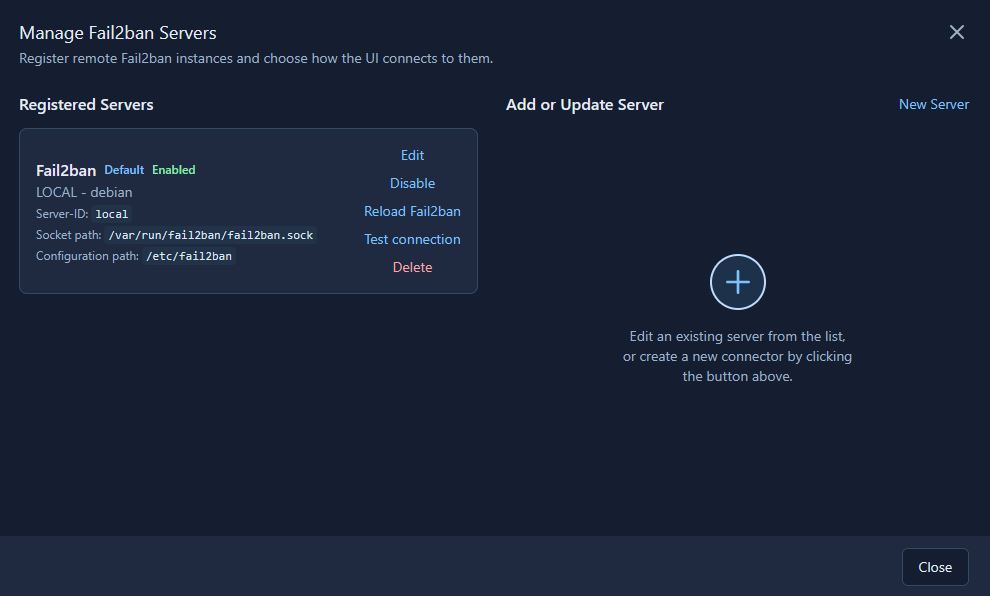
Task: Click the 'LOCAL - debian' text
Action: pyautogui.click(x=84, y=192)
